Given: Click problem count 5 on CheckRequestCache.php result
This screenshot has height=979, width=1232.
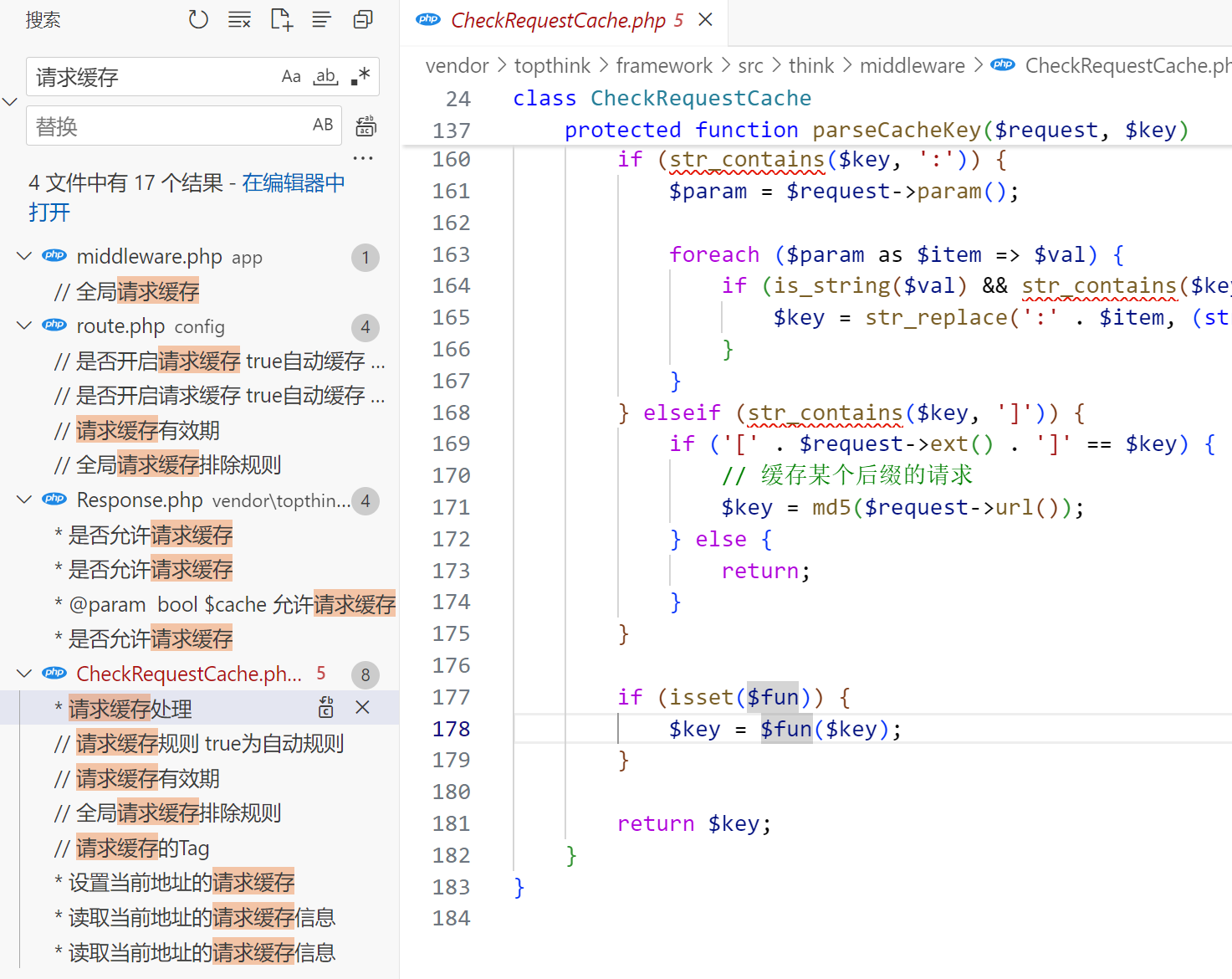Looking at the screenshot, I should point(321,674).
